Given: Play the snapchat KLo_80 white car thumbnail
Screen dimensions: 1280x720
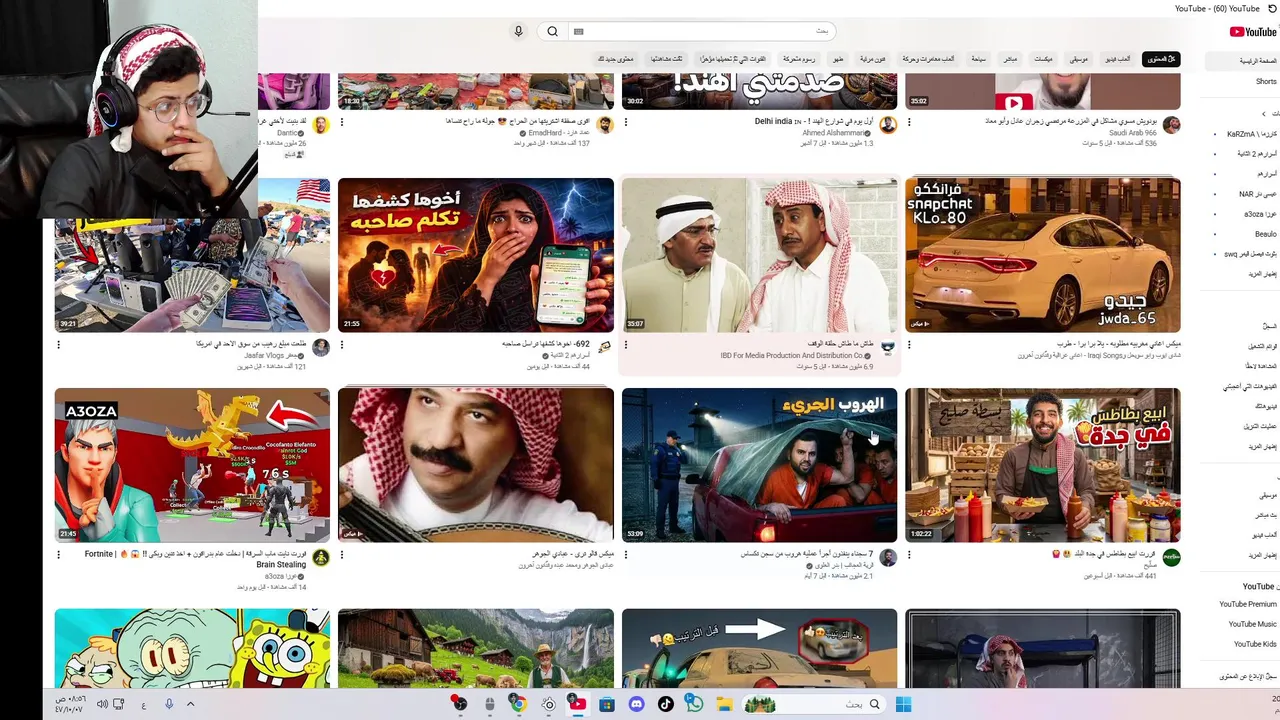Looking at the screenshot, I should click(x=1042, y=255).
